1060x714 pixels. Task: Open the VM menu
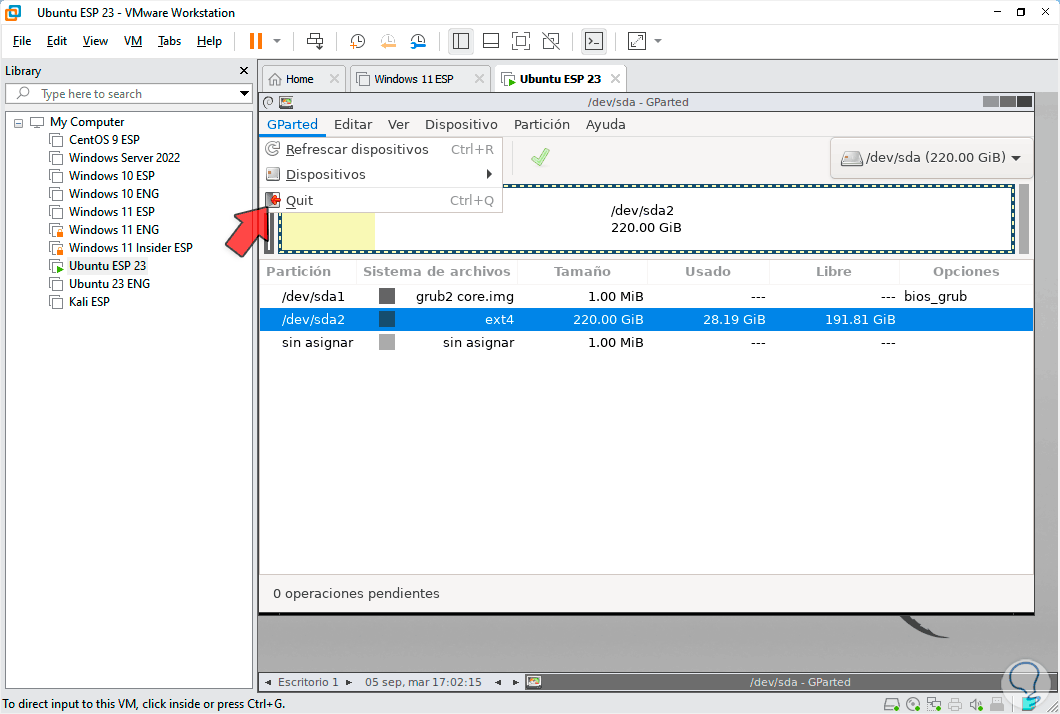pos(133,41)
